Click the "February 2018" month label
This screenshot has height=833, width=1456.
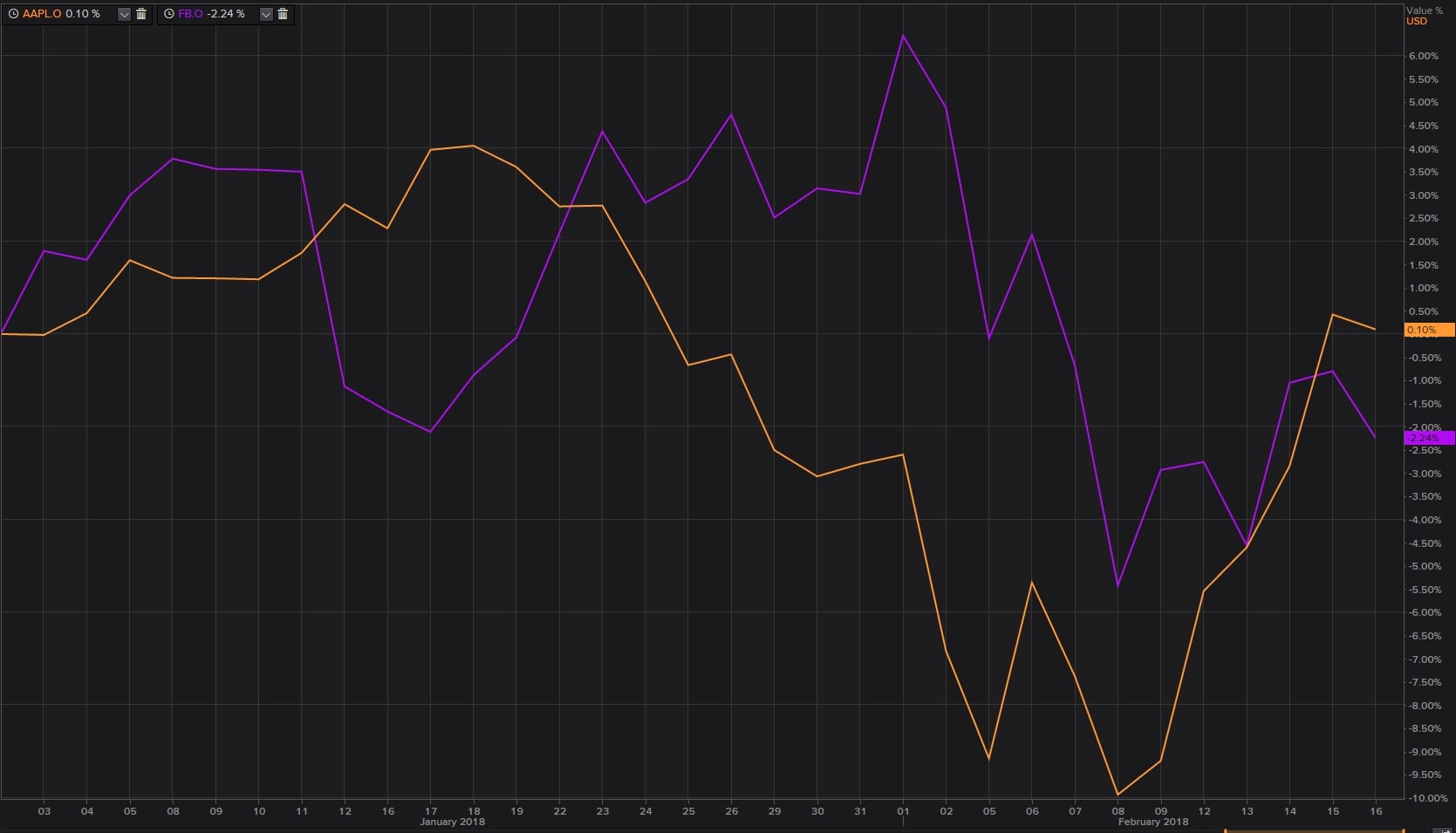coord(1153,822)
